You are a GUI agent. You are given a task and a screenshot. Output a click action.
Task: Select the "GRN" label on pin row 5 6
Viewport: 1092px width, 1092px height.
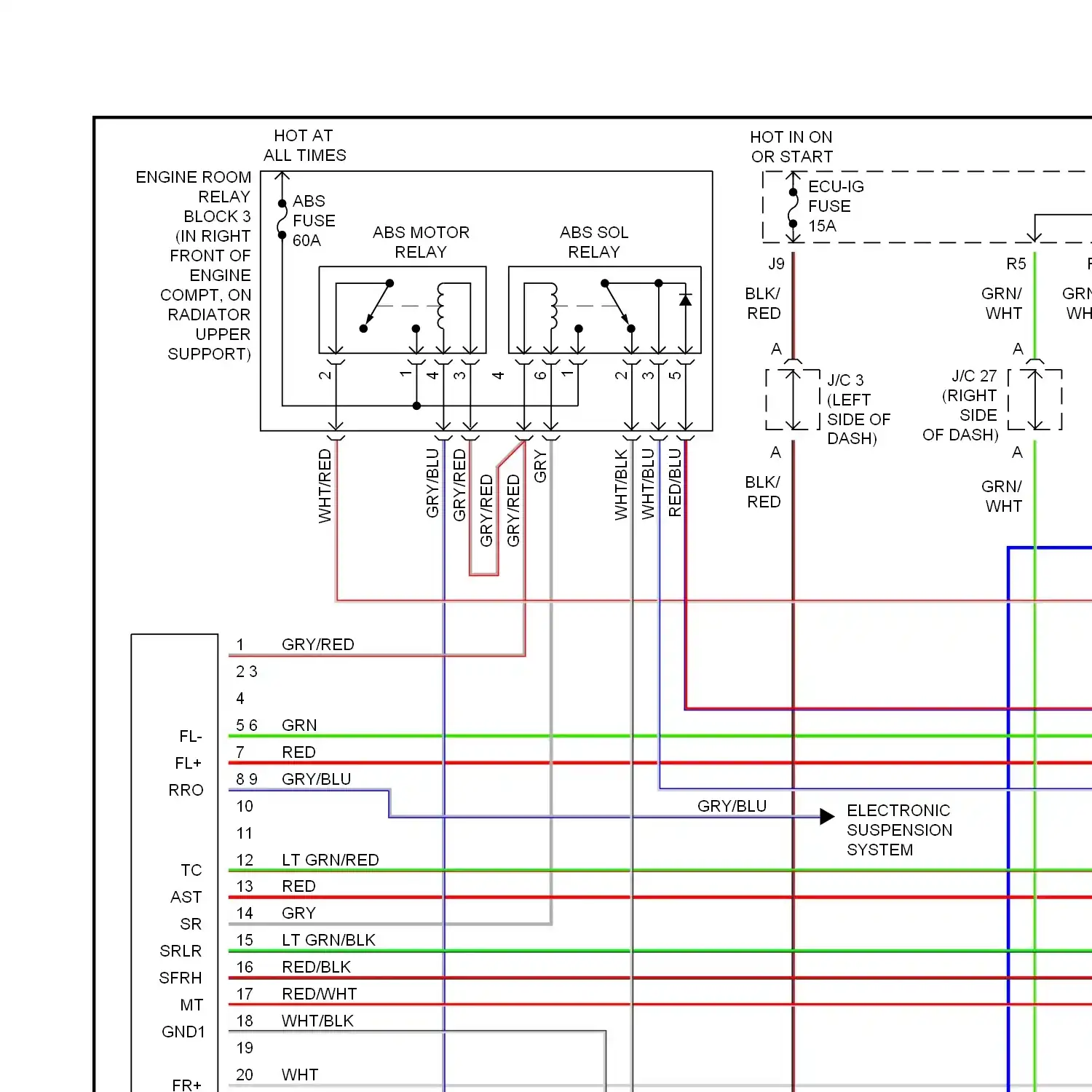(299, 725)
